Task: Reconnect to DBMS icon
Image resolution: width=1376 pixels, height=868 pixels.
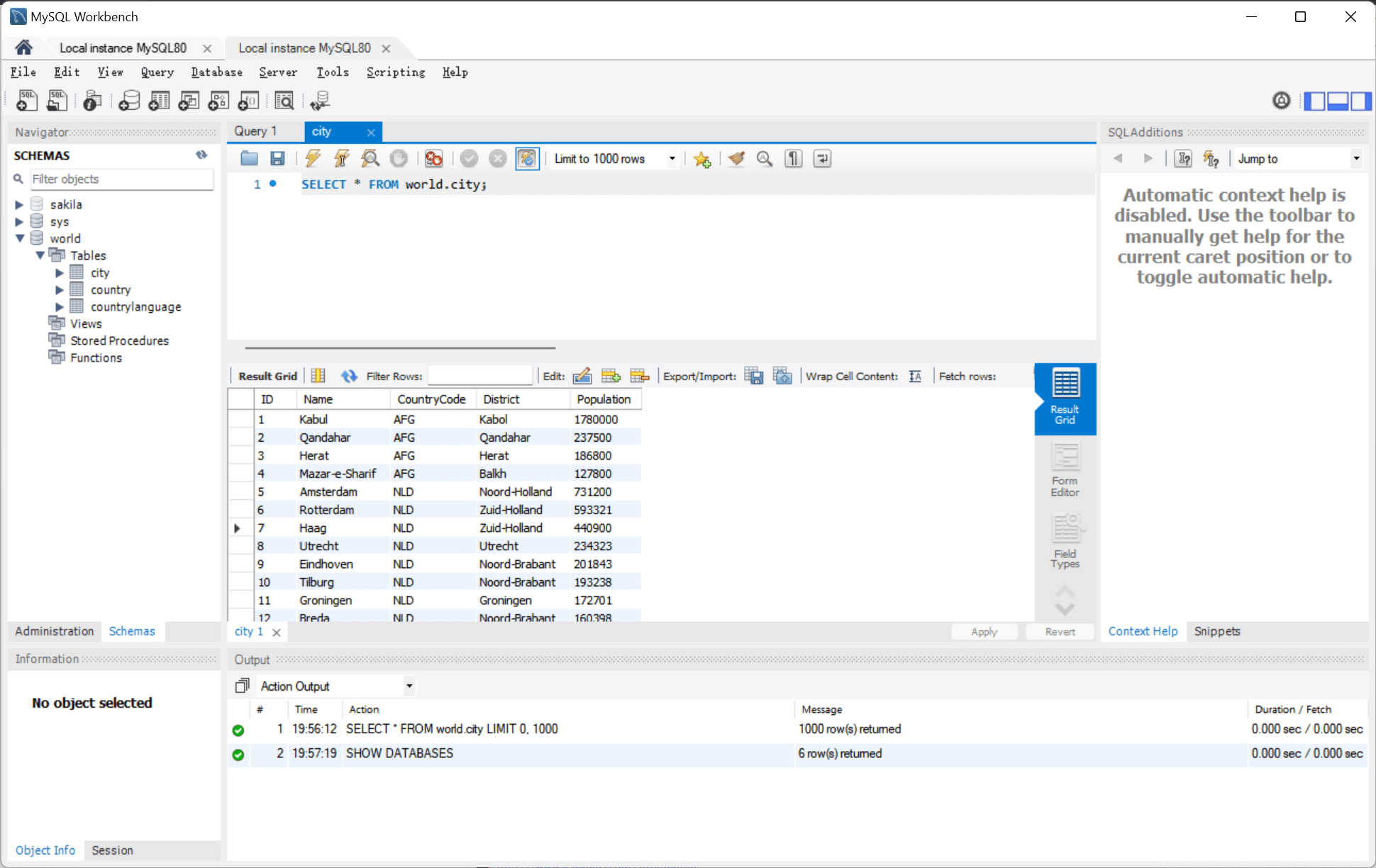Action: pos(320,101)
